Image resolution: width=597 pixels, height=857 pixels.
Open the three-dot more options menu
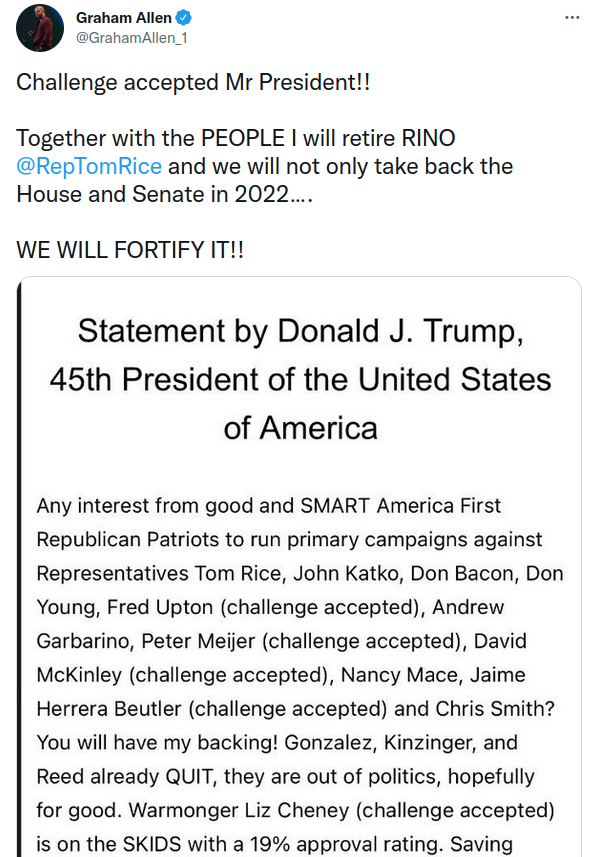pyautogui.click(x=572, y=17)
